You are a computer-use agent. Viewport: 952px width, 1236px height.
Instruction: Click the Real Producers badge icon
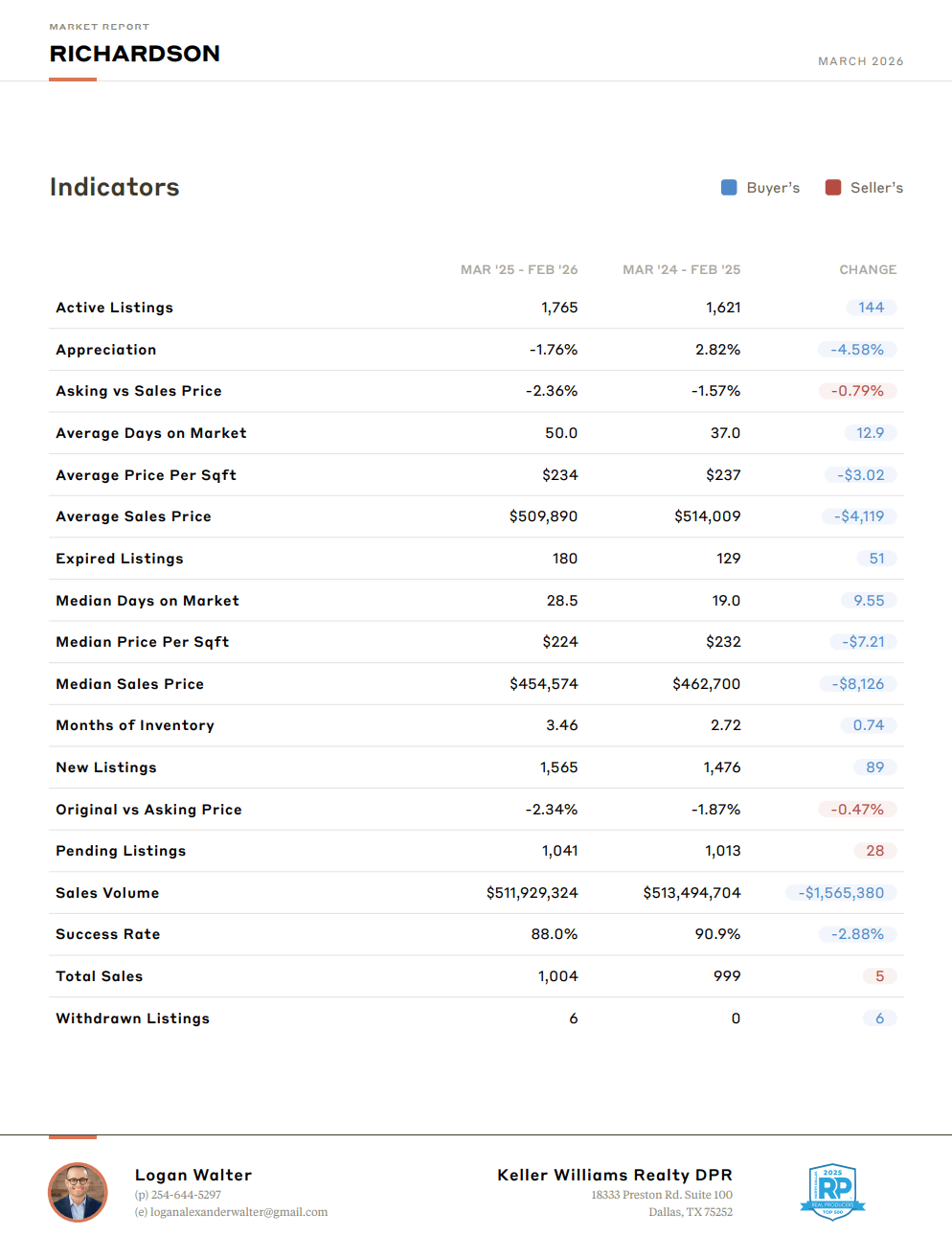[832, 1192]
